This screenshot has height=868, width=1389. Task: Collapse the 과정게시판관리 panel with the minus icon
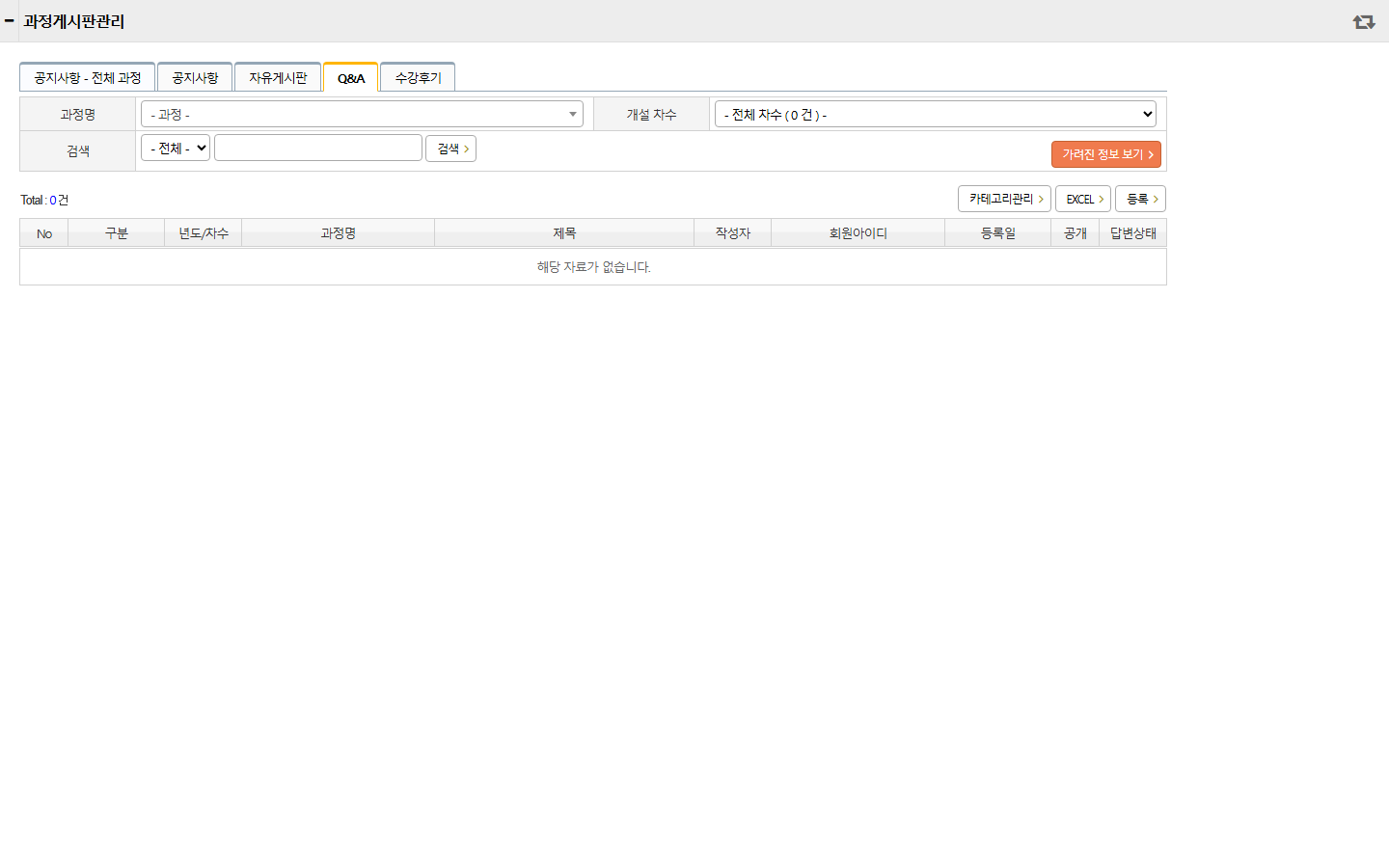(x=10, y=20)
